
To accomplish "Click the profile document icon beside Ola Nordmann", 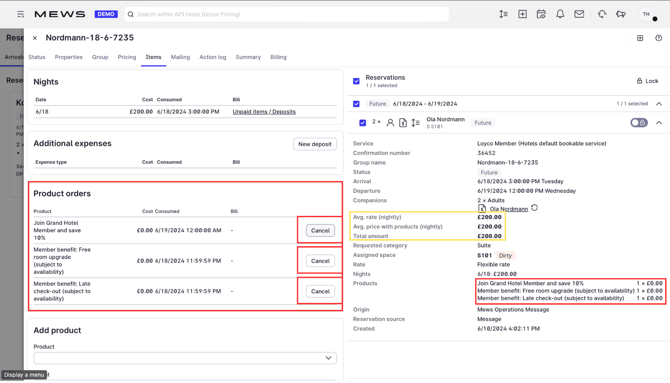I will [482, 209].
